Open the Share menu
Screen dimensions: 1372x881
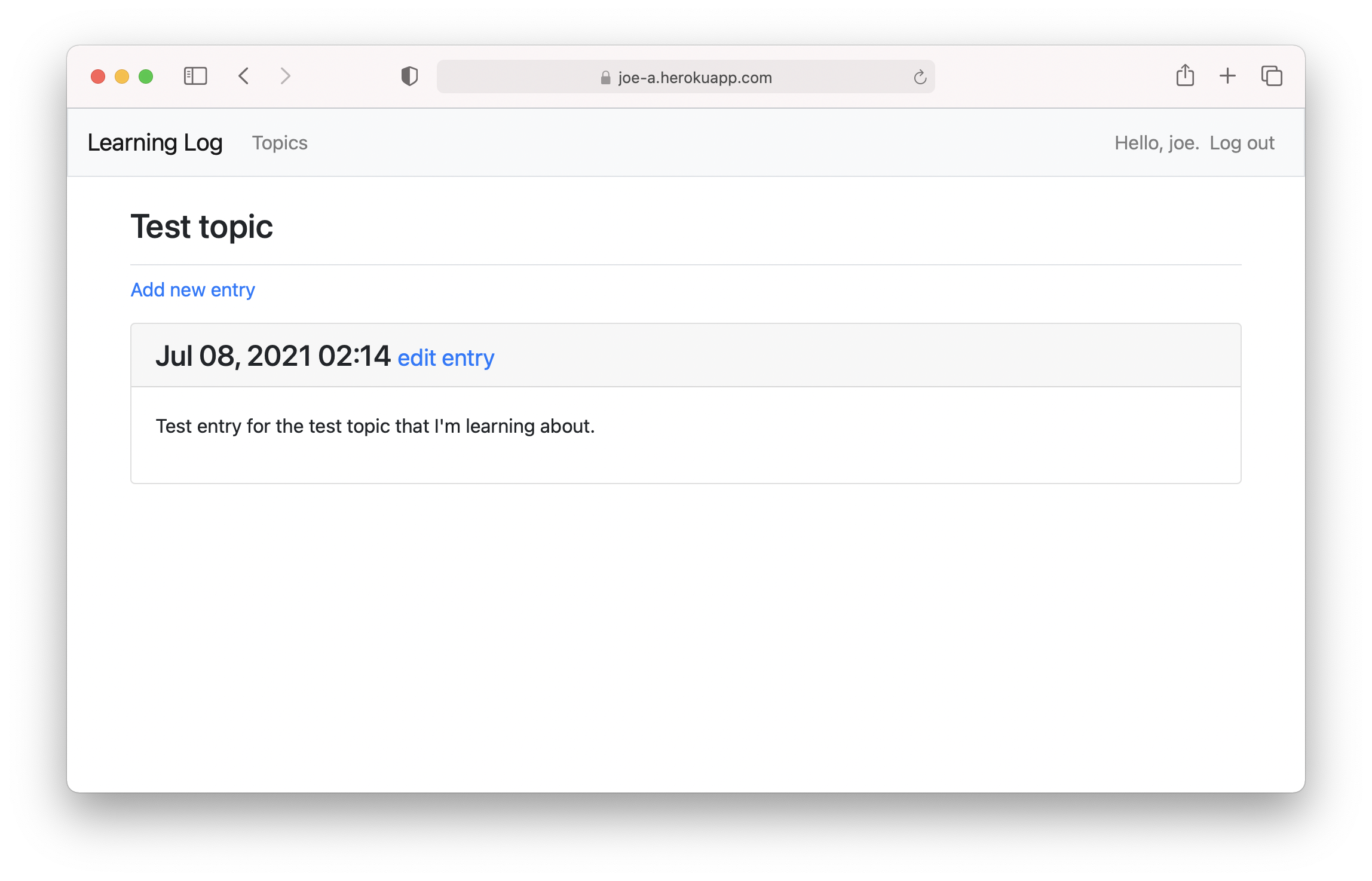[1186, 76]
